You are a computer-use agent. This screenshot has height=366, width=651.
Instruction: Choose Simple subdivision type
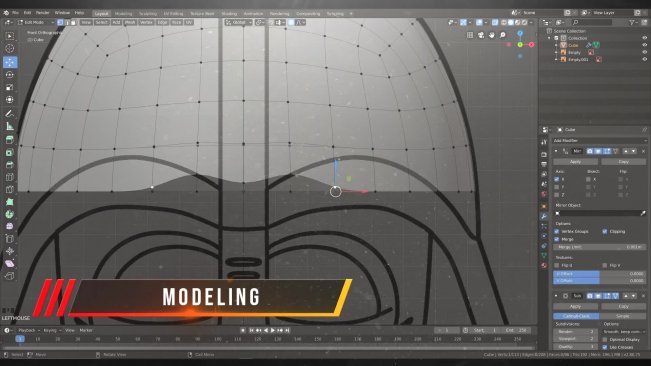[623, 316]
